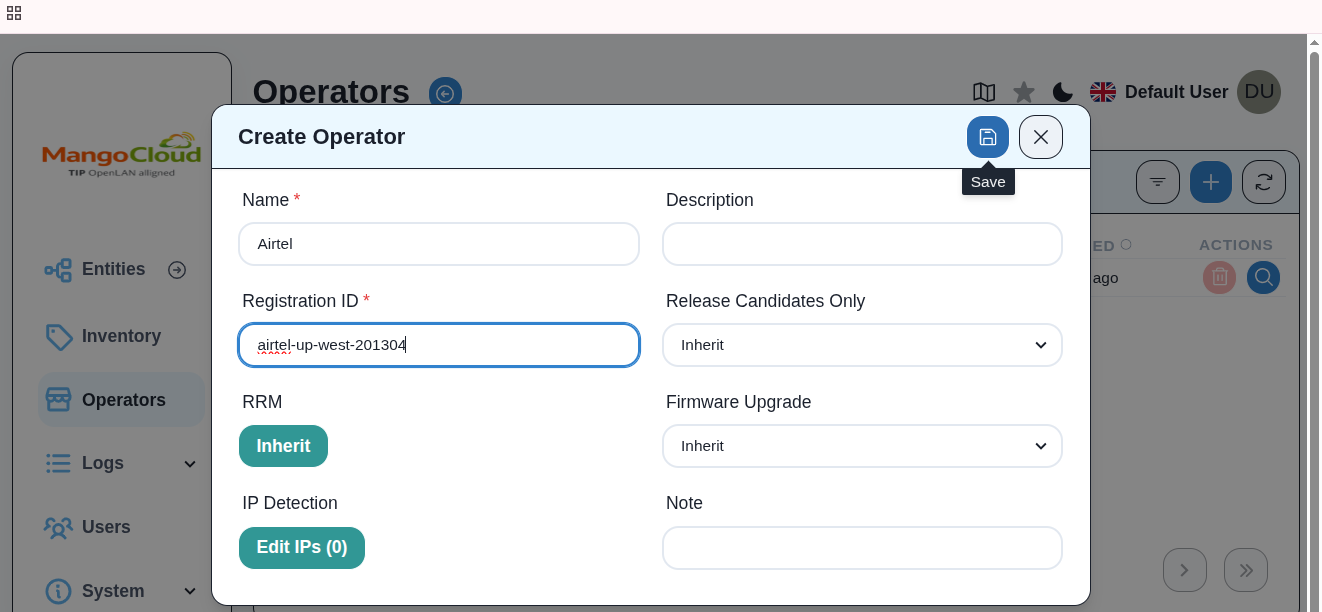This screenshot has height=612, width=1322.
Task: Open the map view icon
Action: tap(983, 92)
